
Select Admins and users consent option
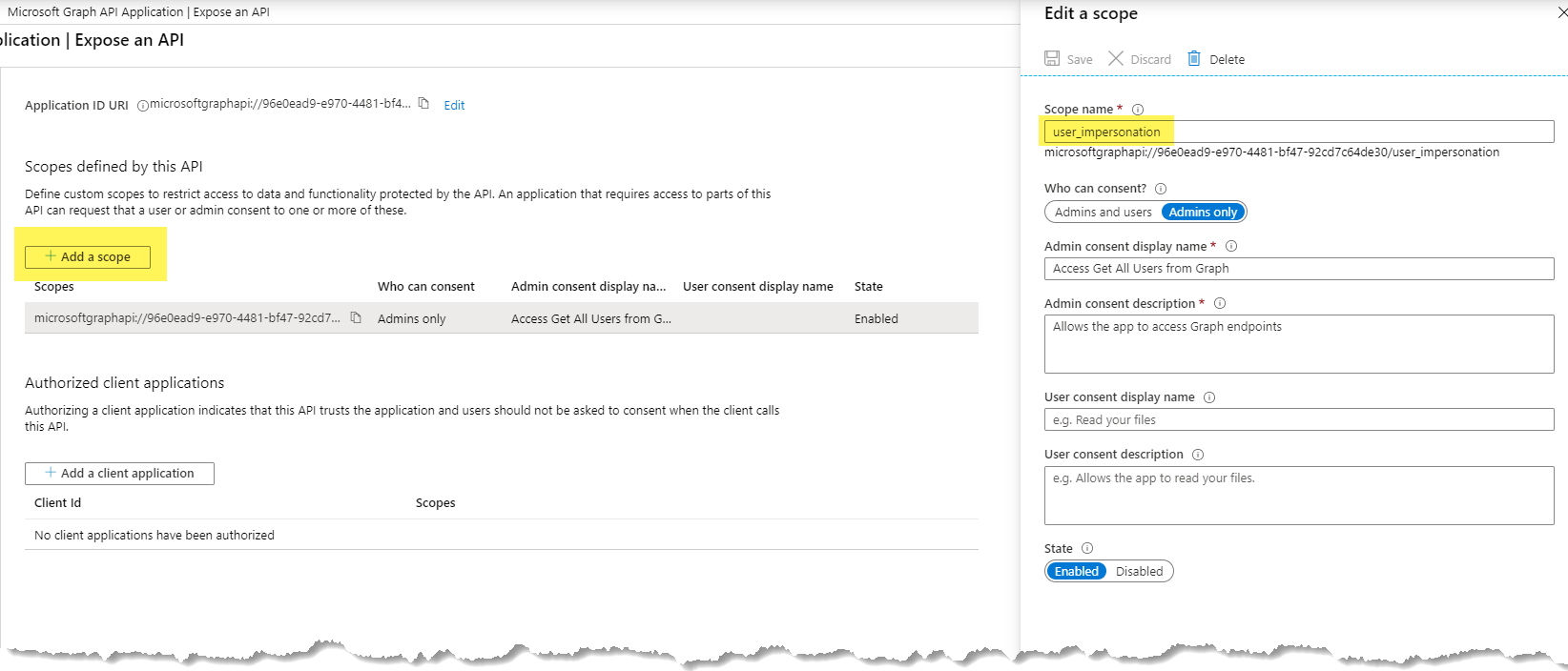coord(1104,212)
